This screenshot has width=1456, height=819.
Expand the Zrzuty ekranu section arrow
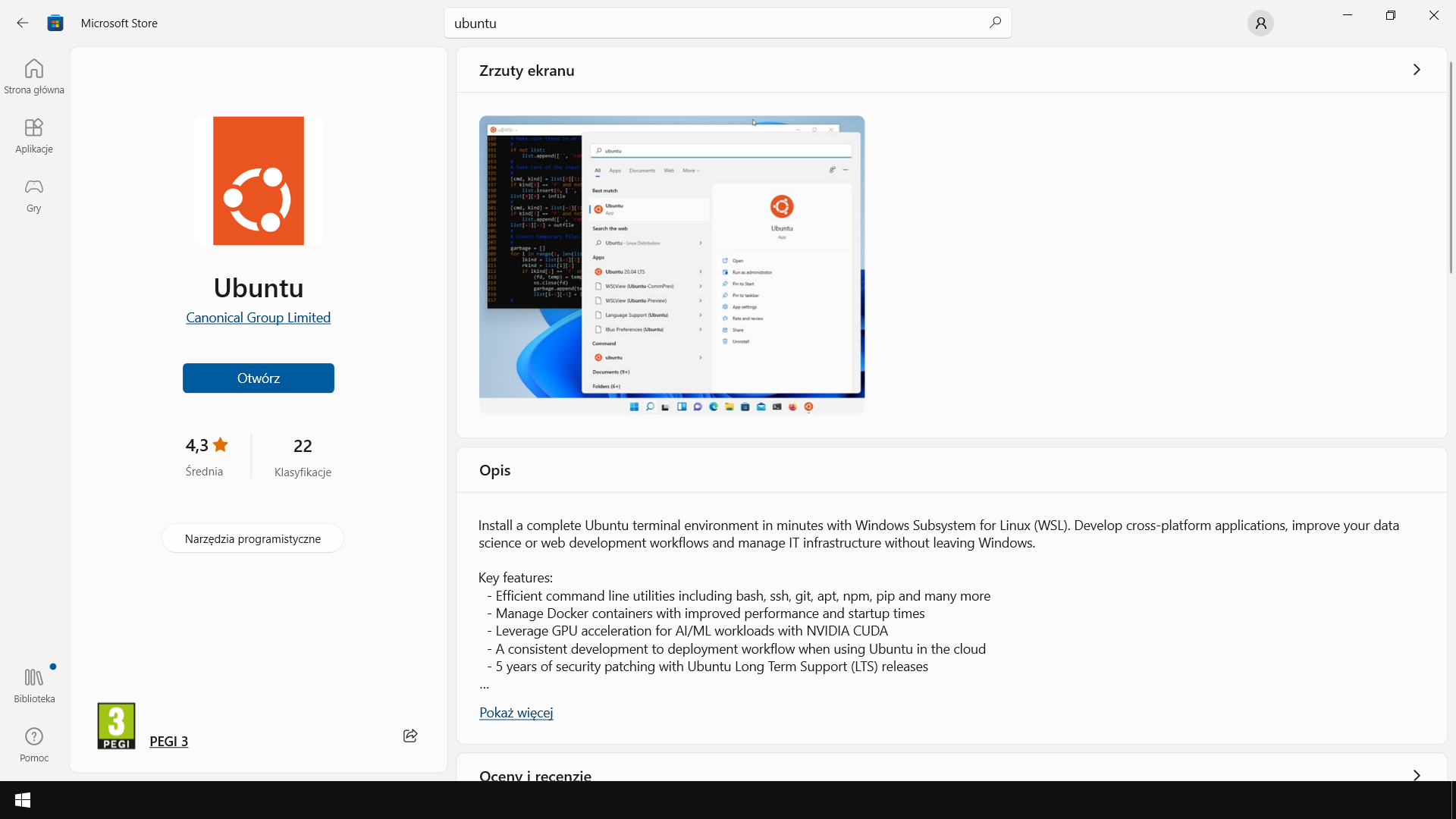coord(1416,70)
